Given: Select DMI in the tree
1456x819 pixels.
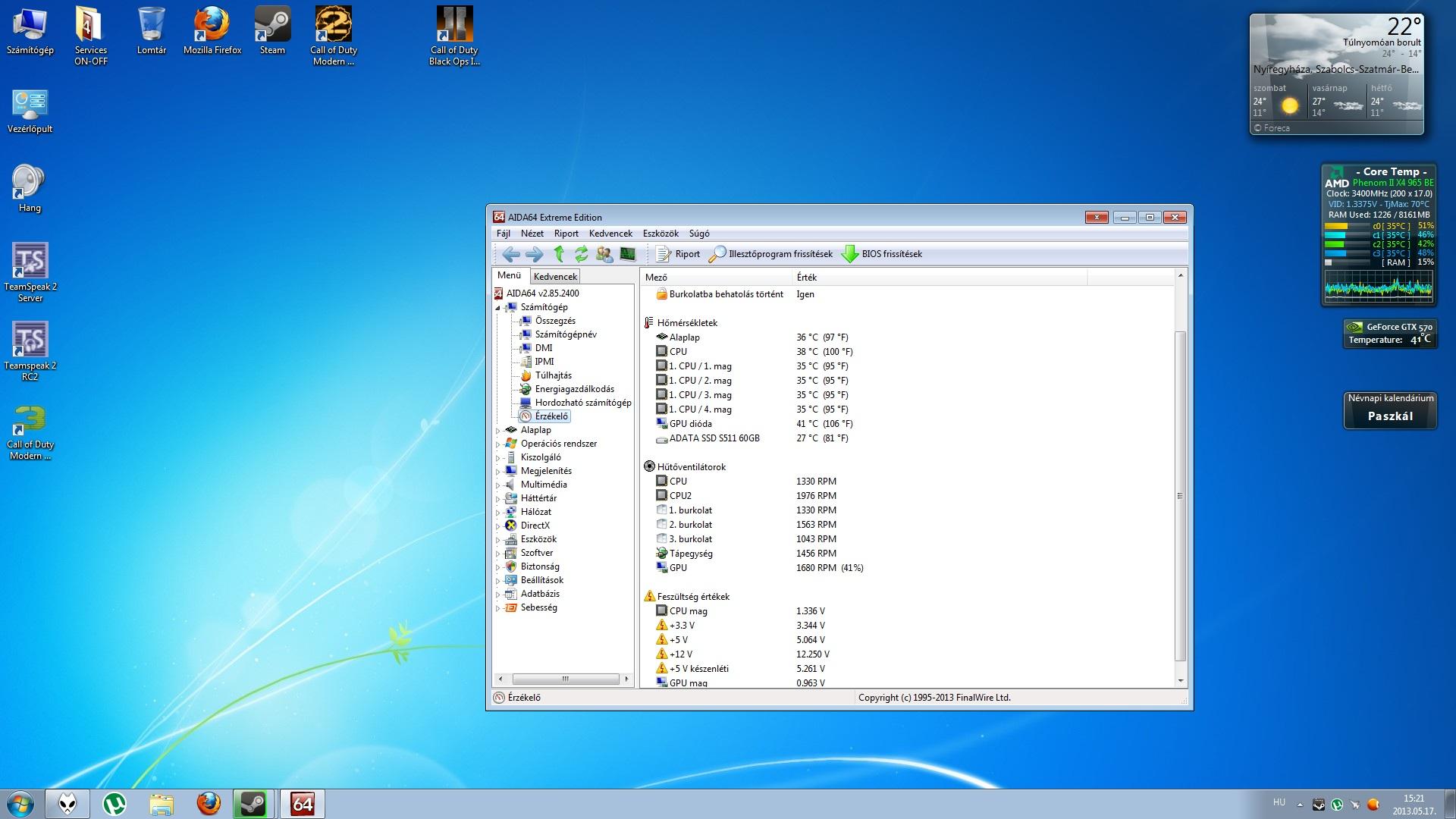Looking at the screenshot, I should coord(544,348).
